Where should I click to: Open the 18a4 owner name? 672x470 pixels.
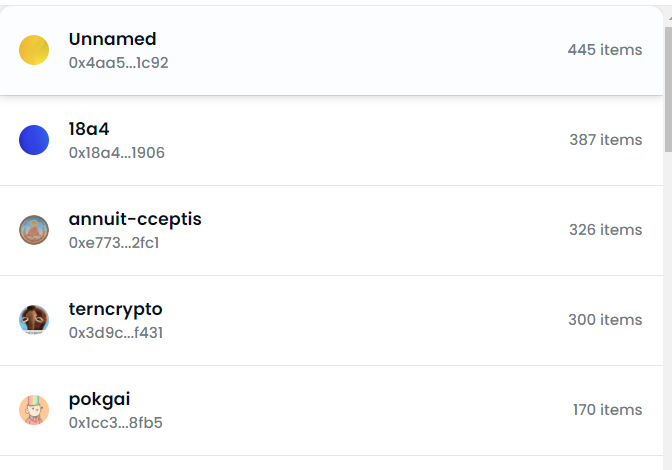89,129
